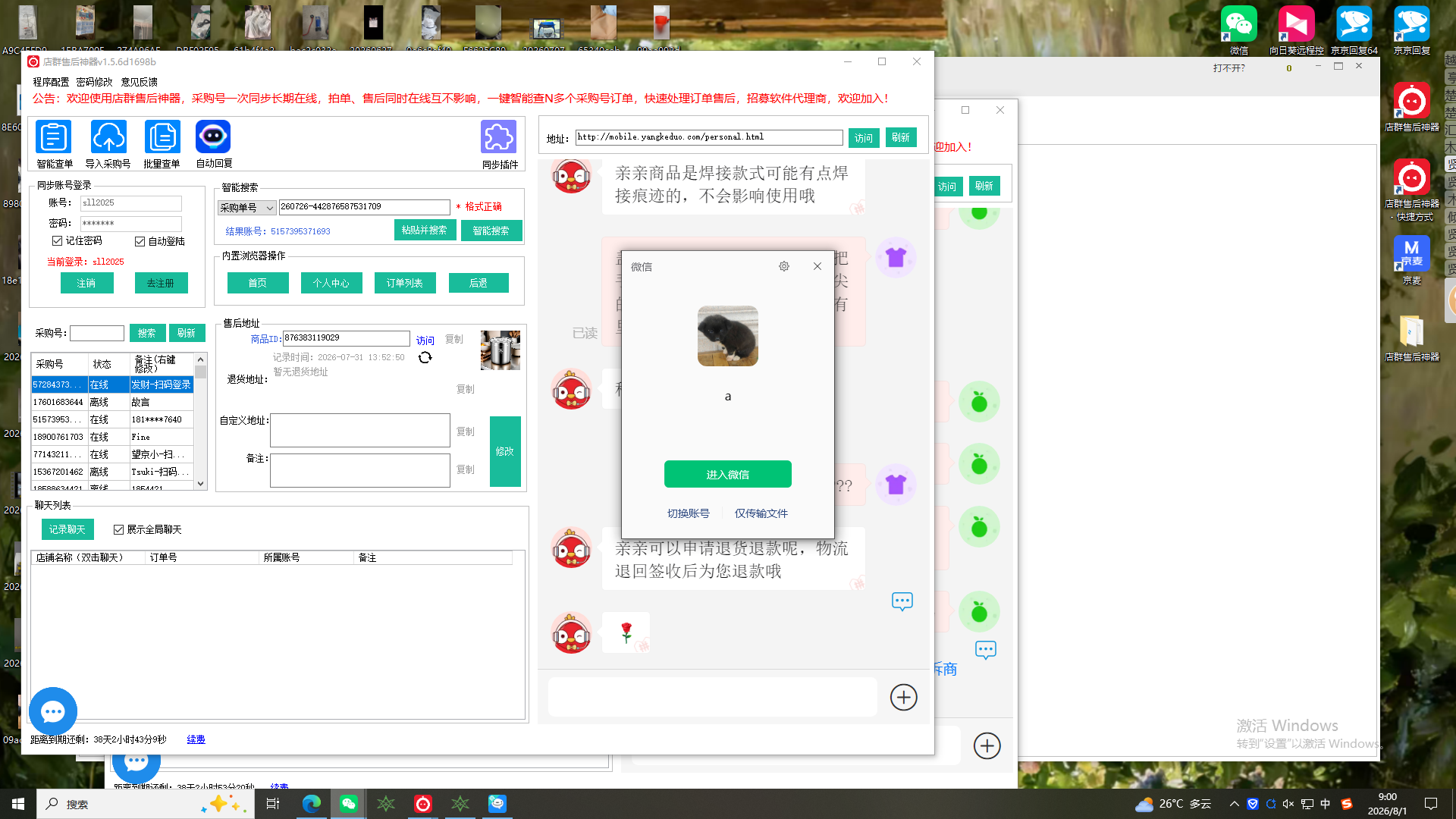Open the notification center icon
Viewport: 1456px width, 819px height.
1431,804
